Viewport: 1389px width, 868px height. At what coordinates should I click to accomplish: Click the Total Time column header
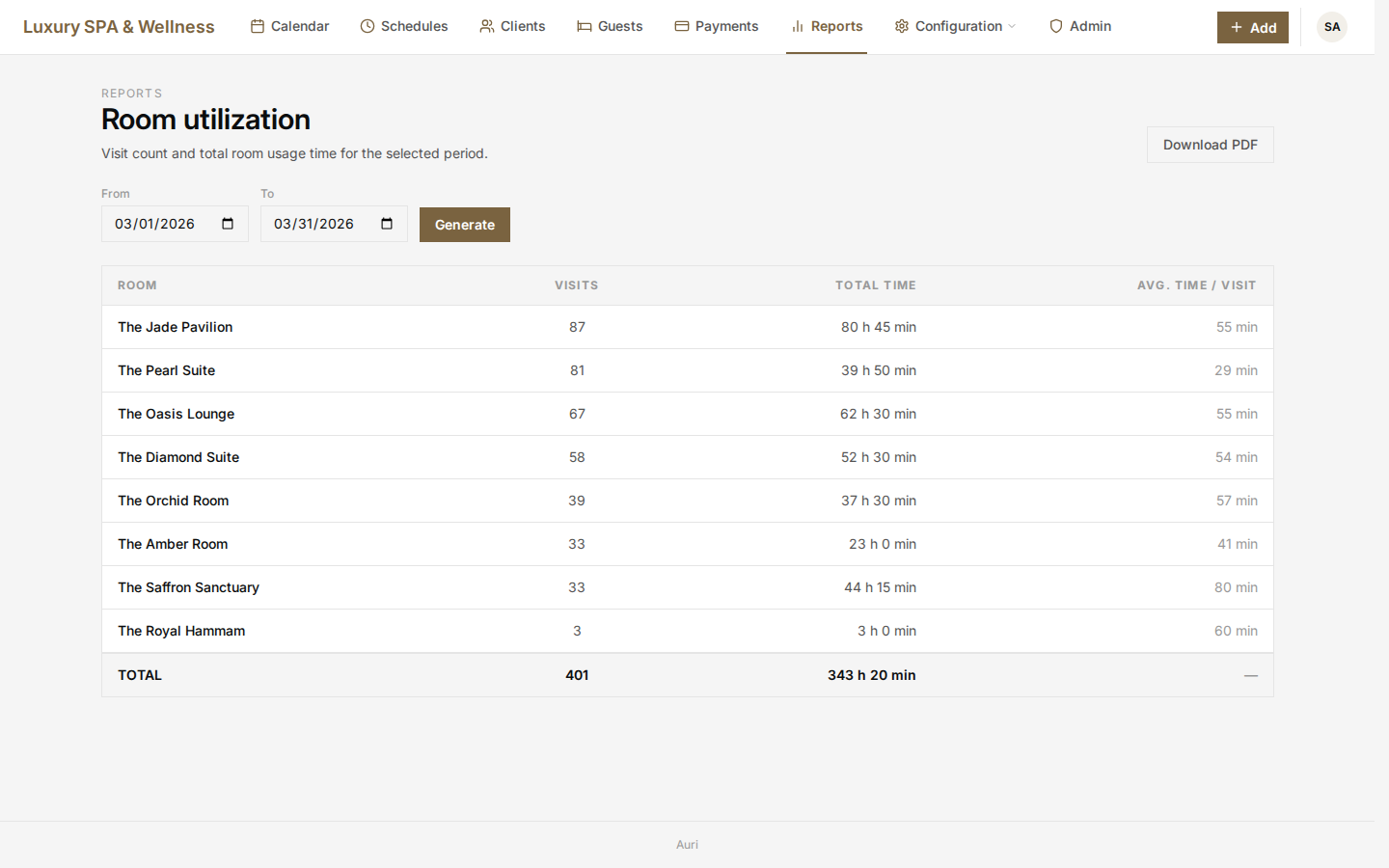pyautogui.click(x=875, y=285)
